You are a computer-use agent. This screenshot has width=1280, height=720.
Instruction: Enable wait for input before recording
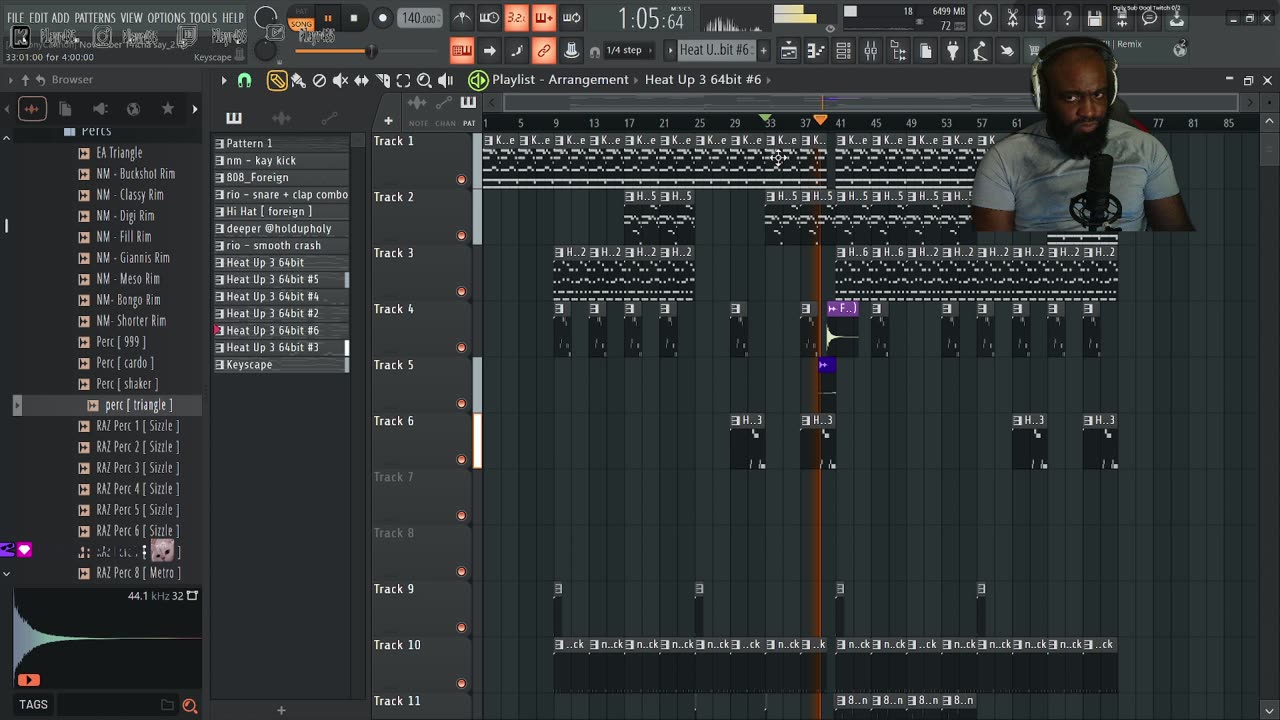coord(489,18)
